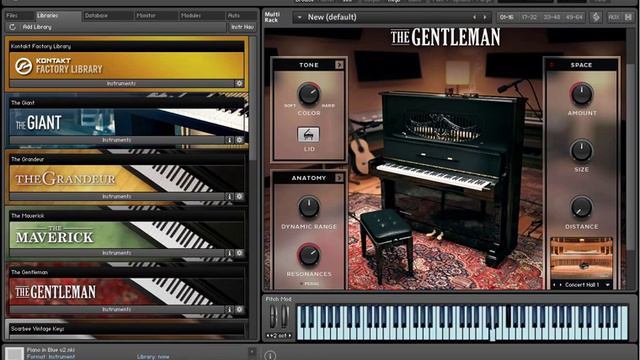This screenshot has height=360, width=640.
Task: Open The Maverick library settings gear
Action: click(239, 253)
